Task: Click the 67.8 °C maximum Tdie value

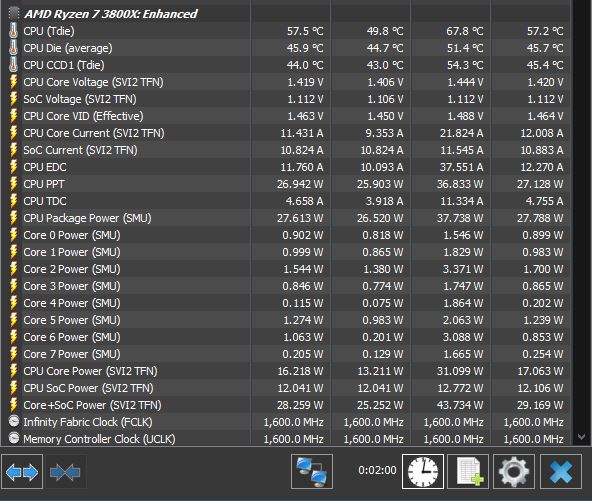Action: point(464,31)
